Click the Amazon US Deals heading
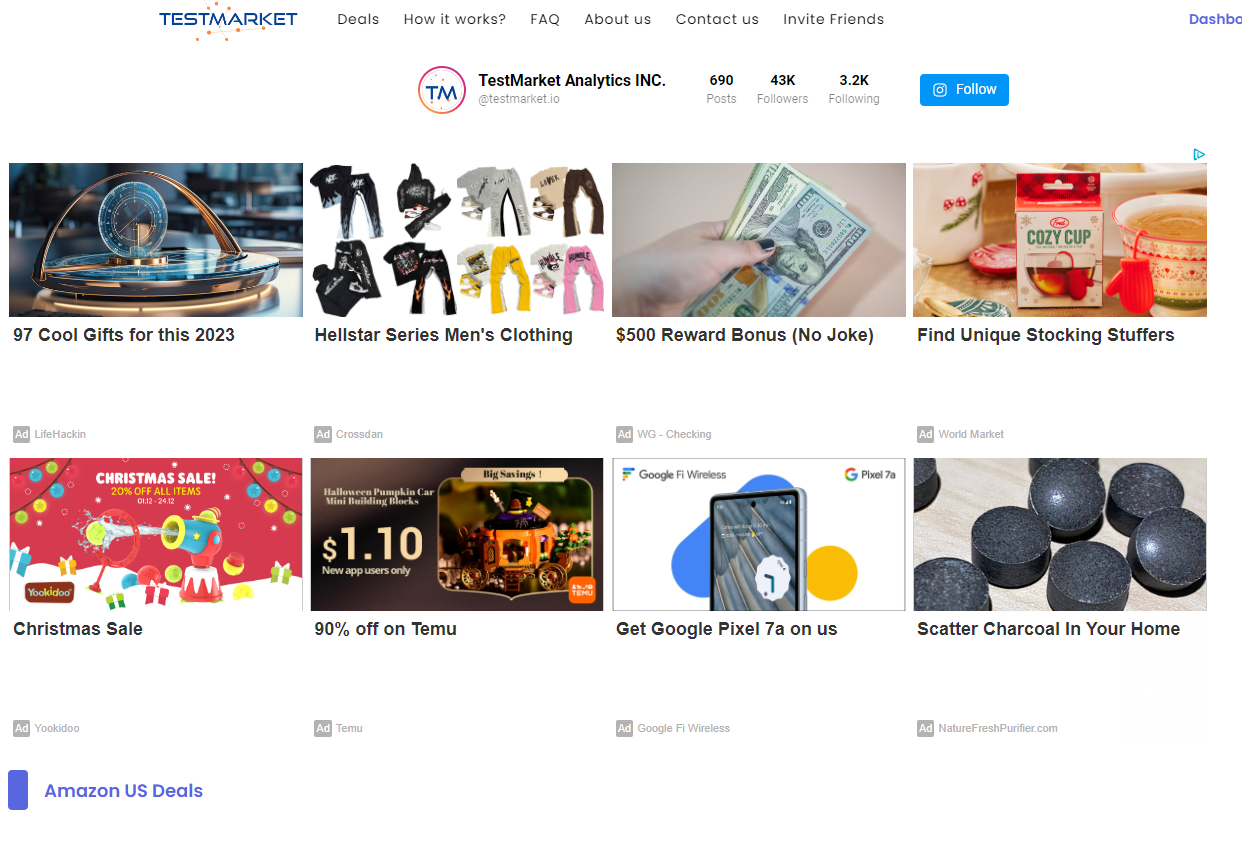 [124, 791]
